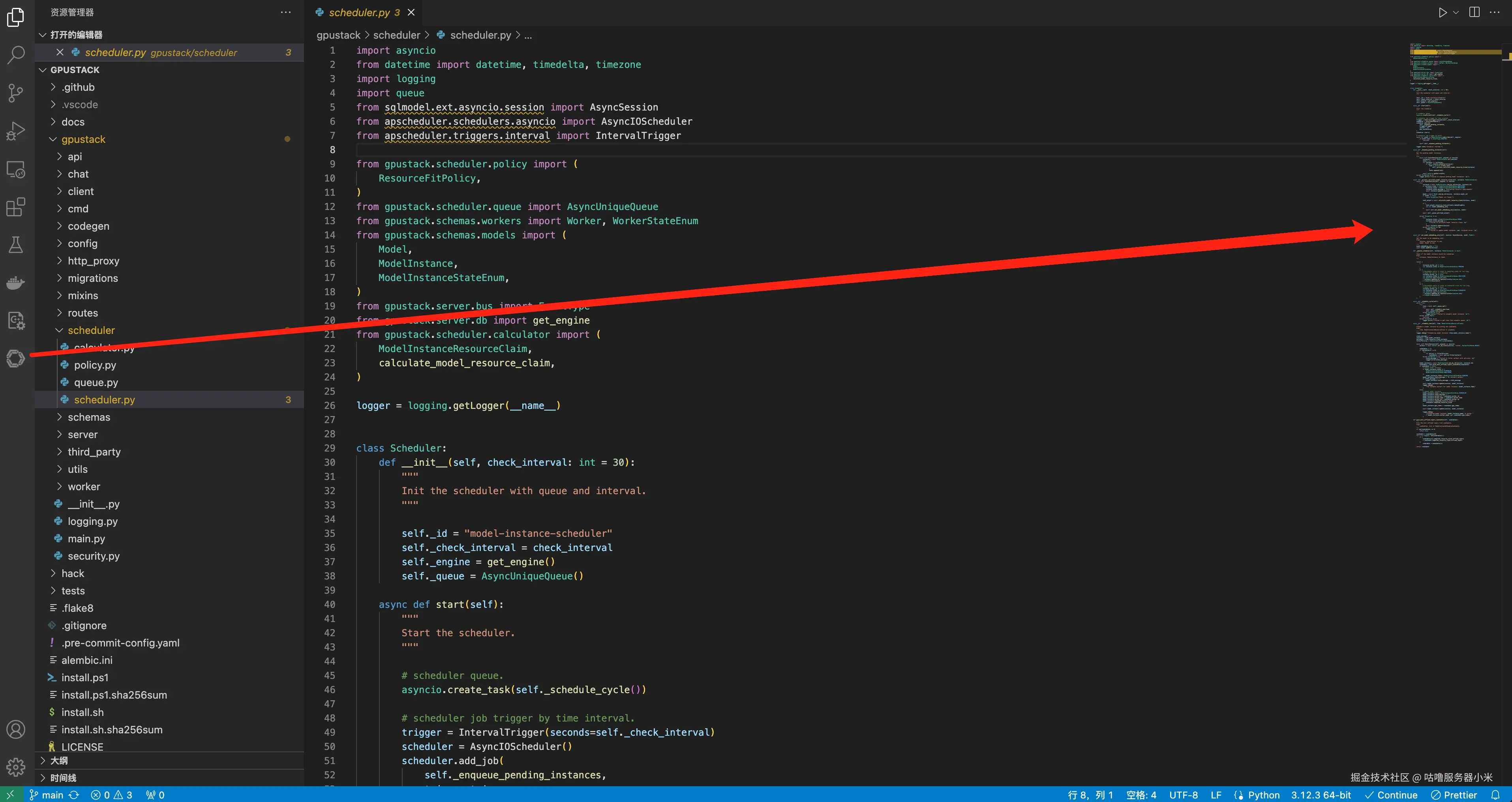Expand the schemas folder
The width and height of the screenshot is (1512, 802).
point(89,417)
